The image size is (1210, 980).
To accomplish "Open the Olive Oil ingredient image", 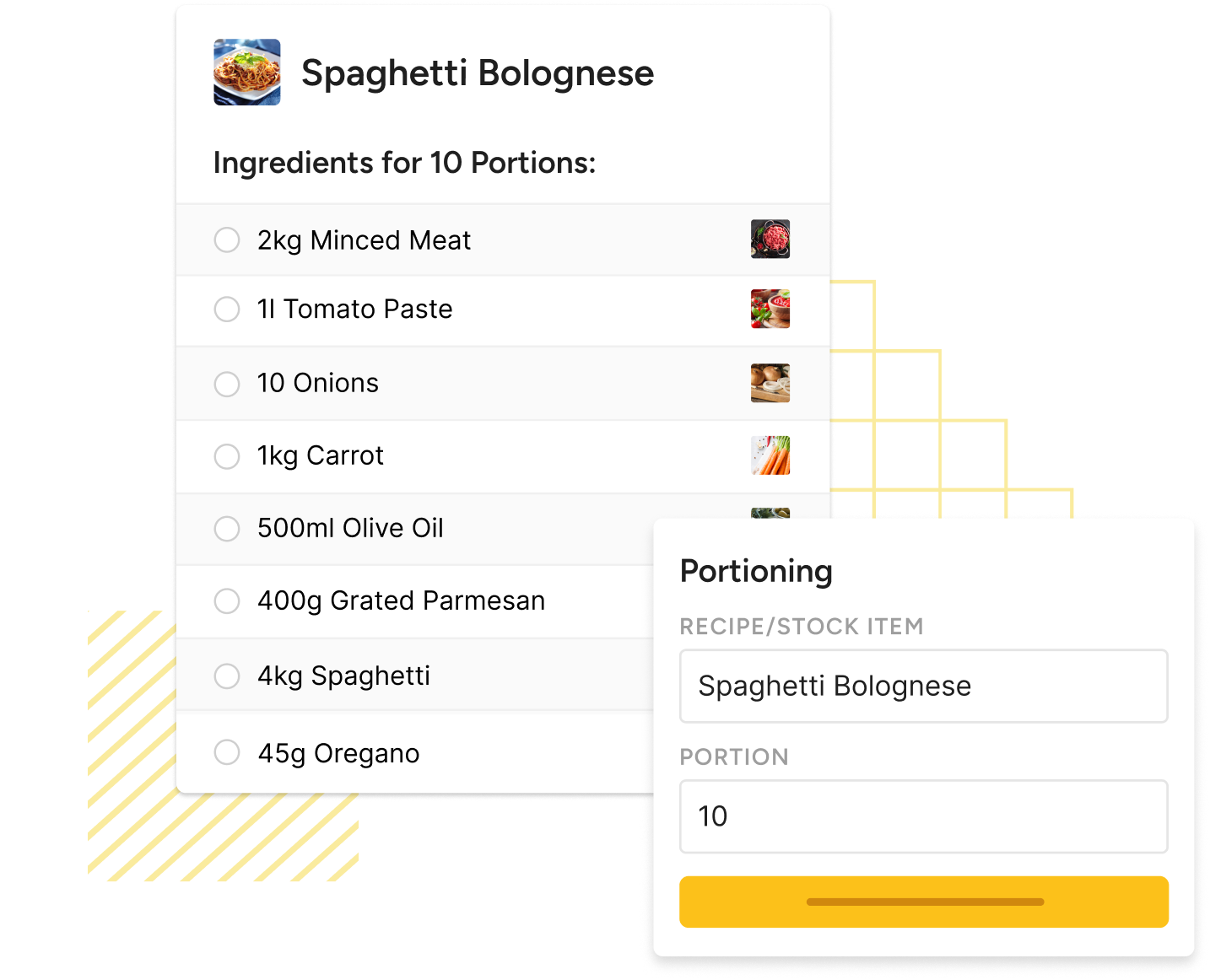I will pyautogui.click(x=770, y=513).
